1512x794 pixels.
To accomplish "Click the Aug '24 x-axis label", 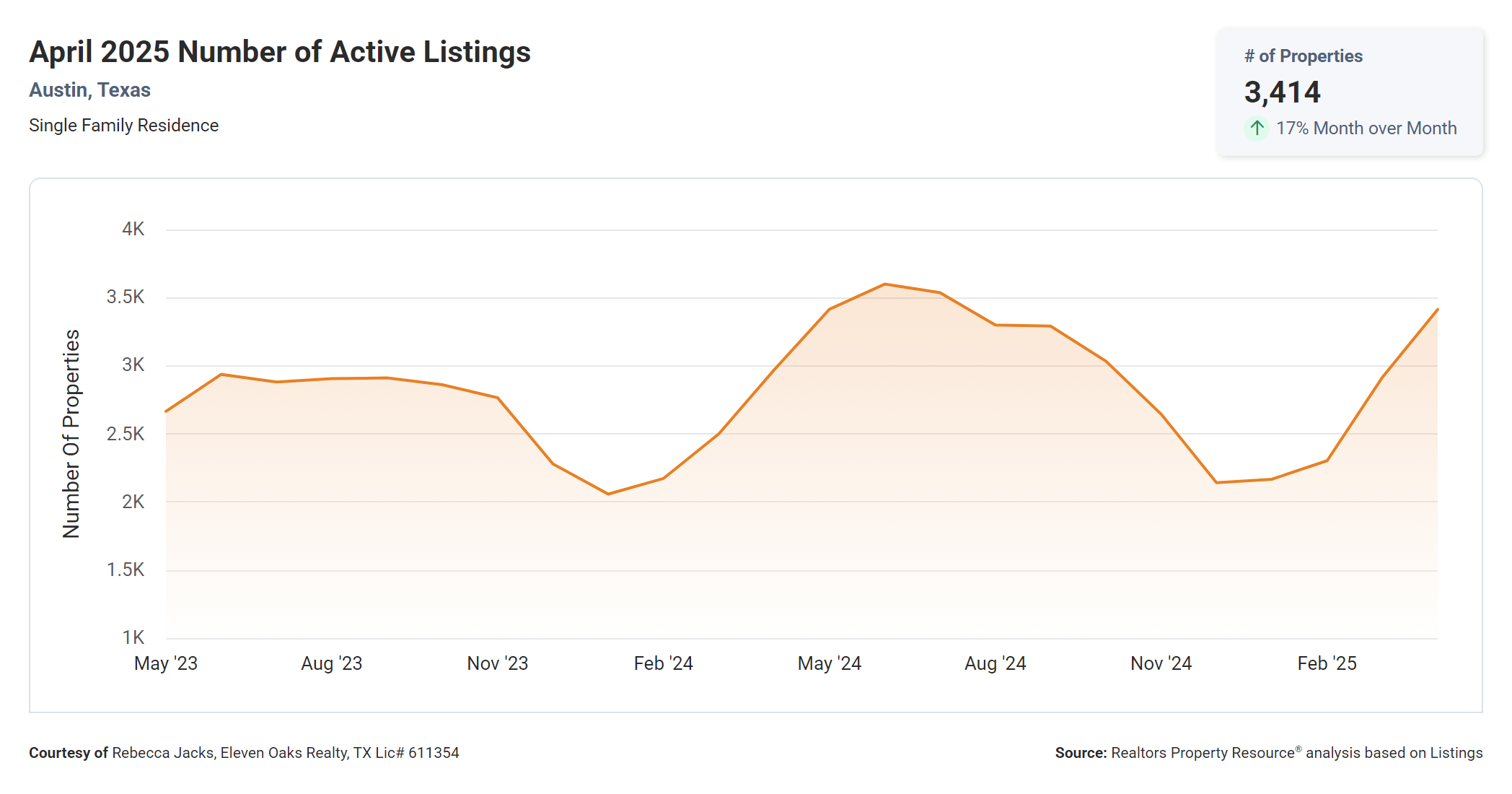I will click(x=995, y=663).
